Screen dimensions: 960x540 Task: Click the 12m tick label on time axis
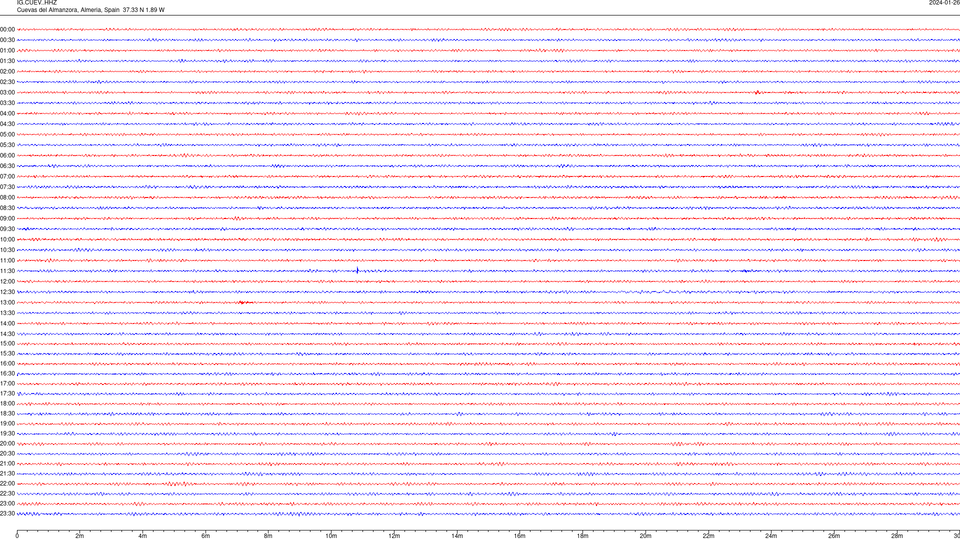pos(394,536)
